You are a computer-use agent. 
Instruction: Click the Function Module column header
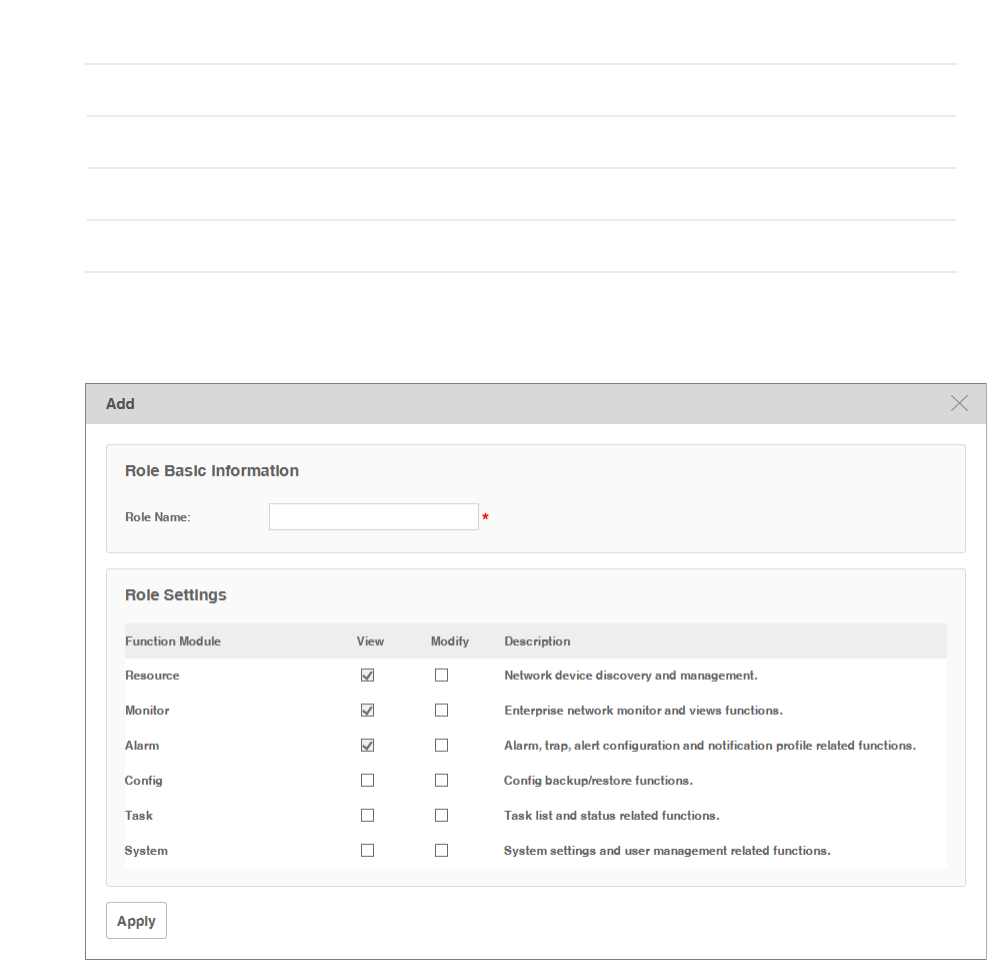point(172,641)
